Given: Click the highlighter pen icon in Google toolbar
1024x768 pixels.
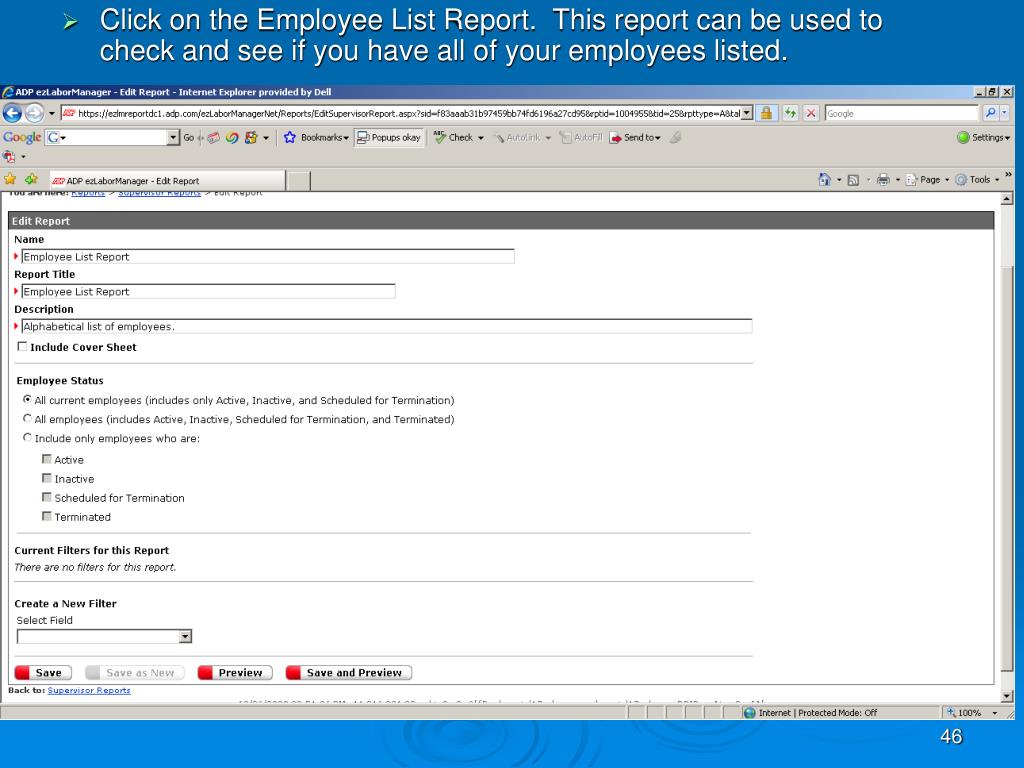Looking at the screenshot, I should (676, 138).
